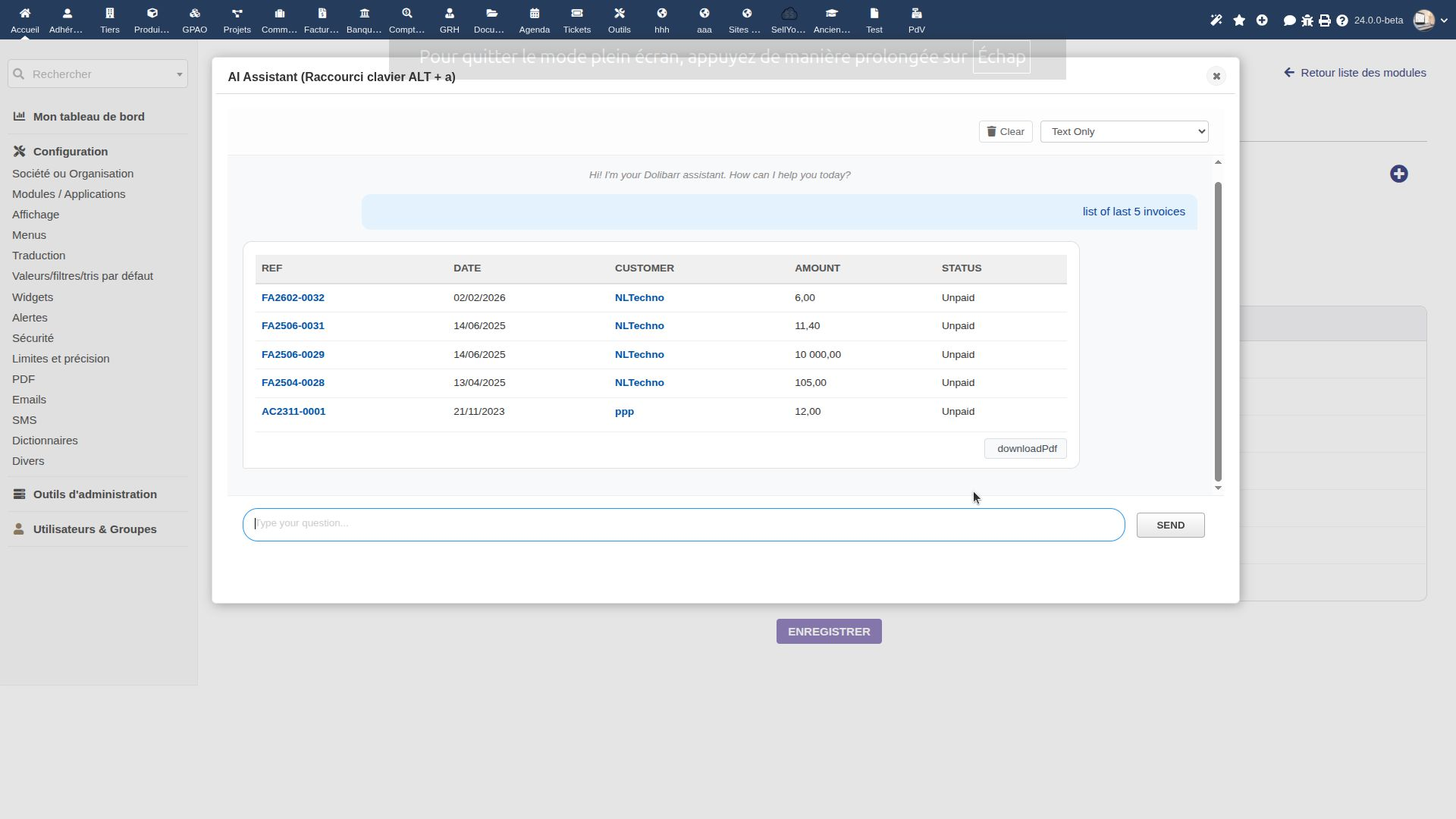Click the blue plus add icon

tap(1399, 174)
